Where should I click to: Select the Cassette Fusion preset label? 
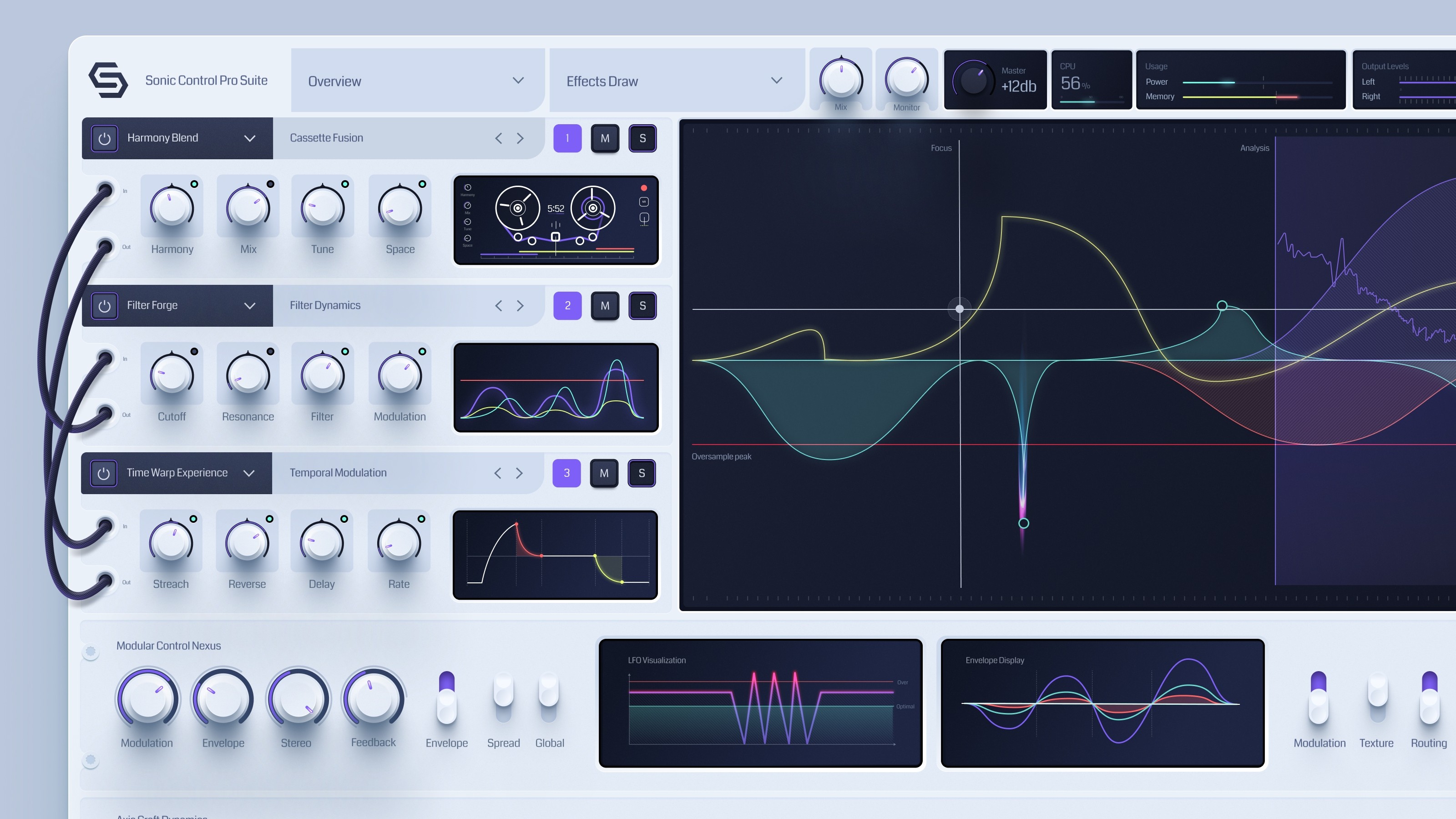tap(326, 138)
